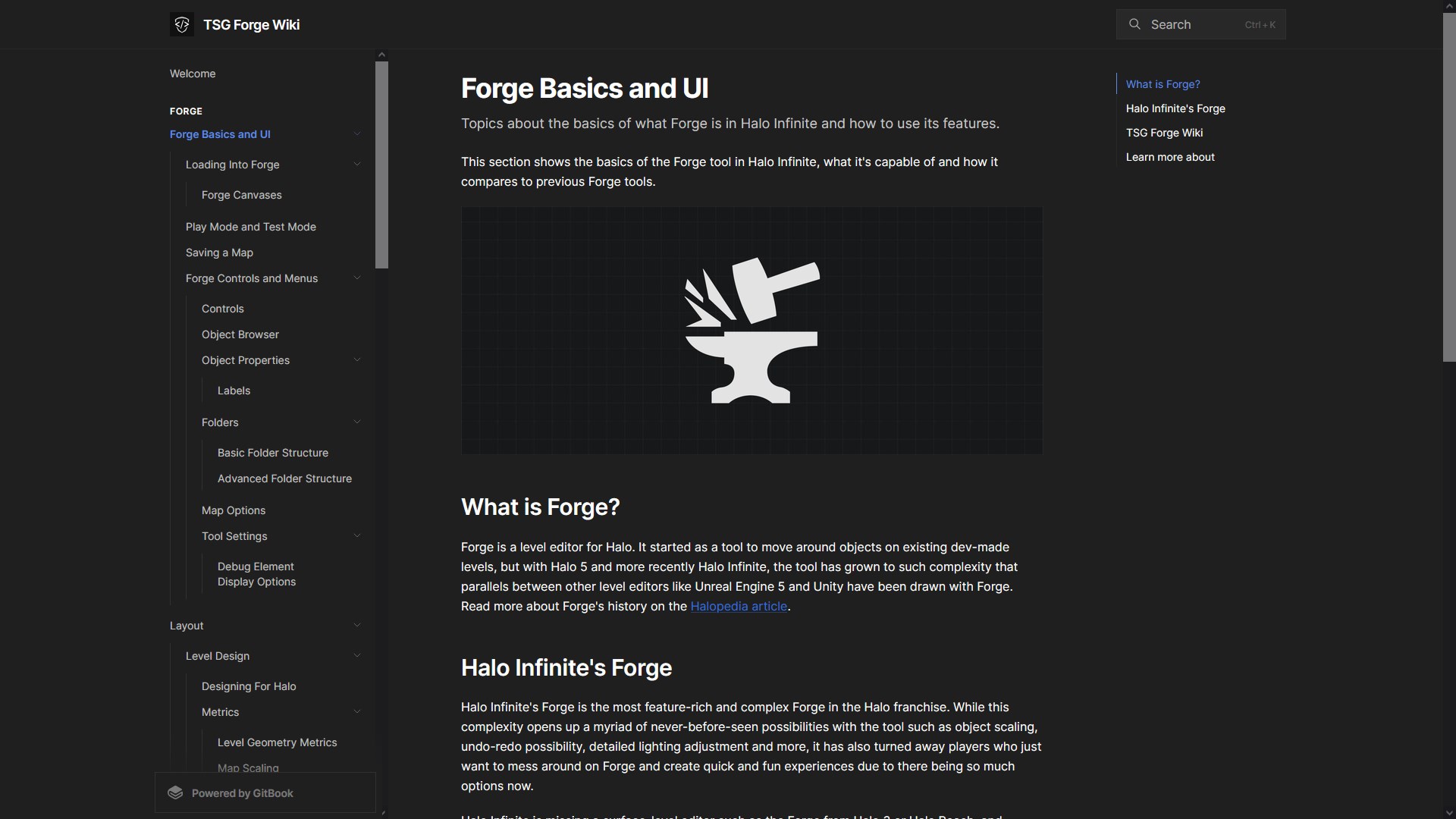The width and height of the screenshot is (1456, 819).
Task: Collapse the Object Properties tree item
Action: point(356,360)
